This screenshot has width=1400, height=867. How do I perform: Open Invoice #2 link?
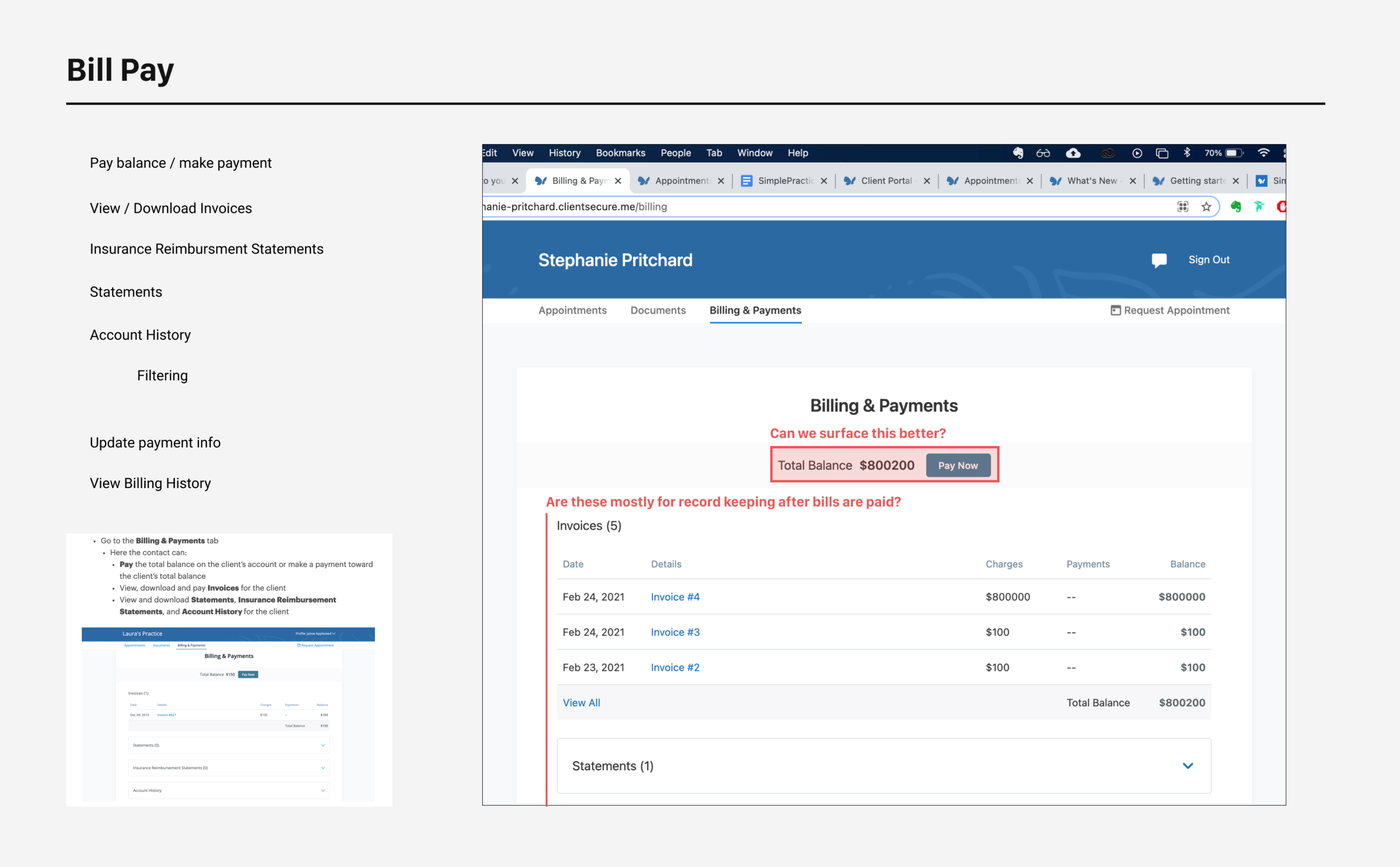tap(674, 667)
